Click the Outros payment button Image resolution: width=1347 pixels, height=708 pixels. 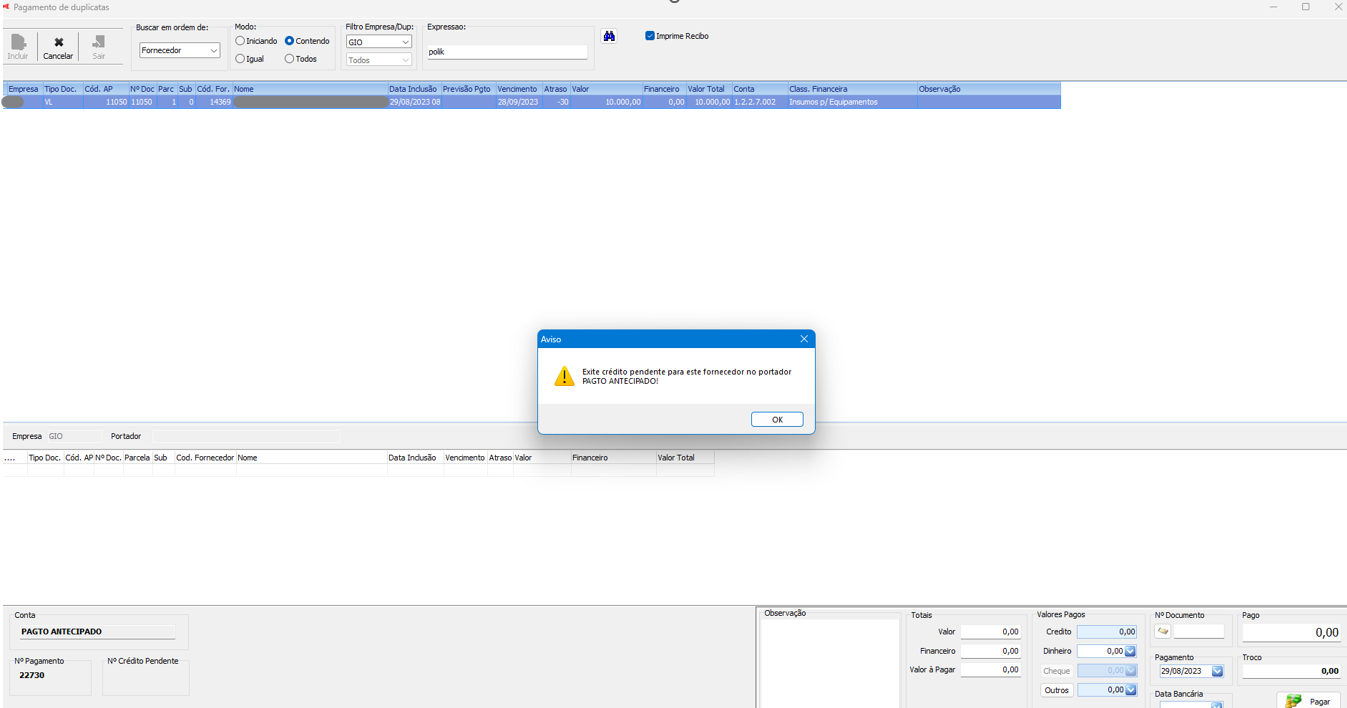[x=1056, y=690]
